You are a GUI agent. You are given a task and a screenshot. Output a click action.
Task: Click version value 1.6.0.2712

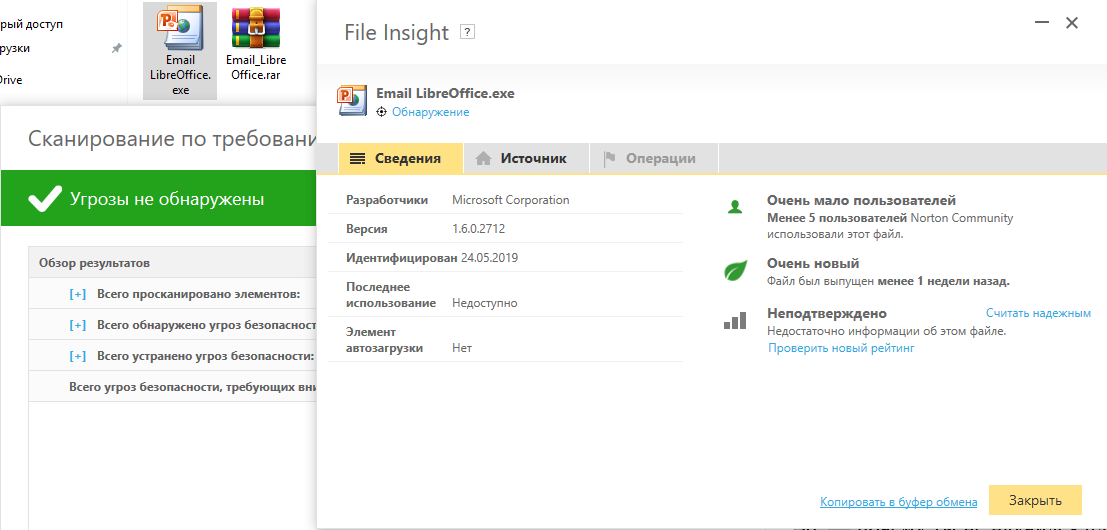pyautogui.click(x=479, y=229)
